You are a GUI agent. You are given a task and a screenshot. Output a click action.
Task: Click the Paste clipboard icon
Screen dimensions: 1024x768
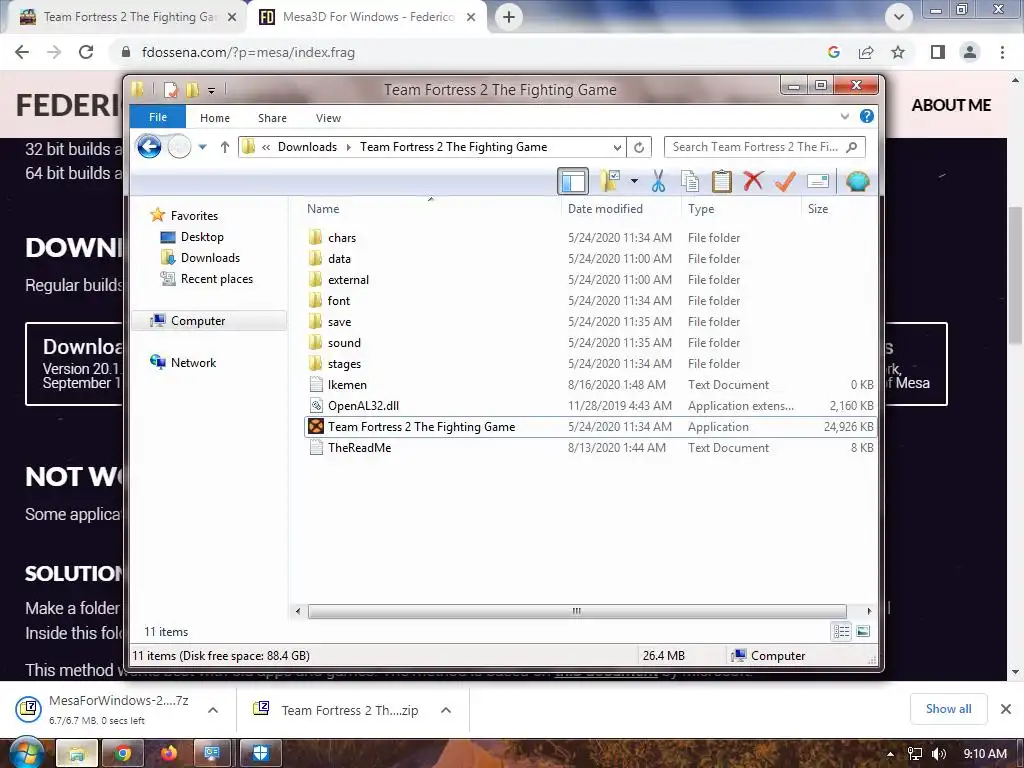(722, 182)
